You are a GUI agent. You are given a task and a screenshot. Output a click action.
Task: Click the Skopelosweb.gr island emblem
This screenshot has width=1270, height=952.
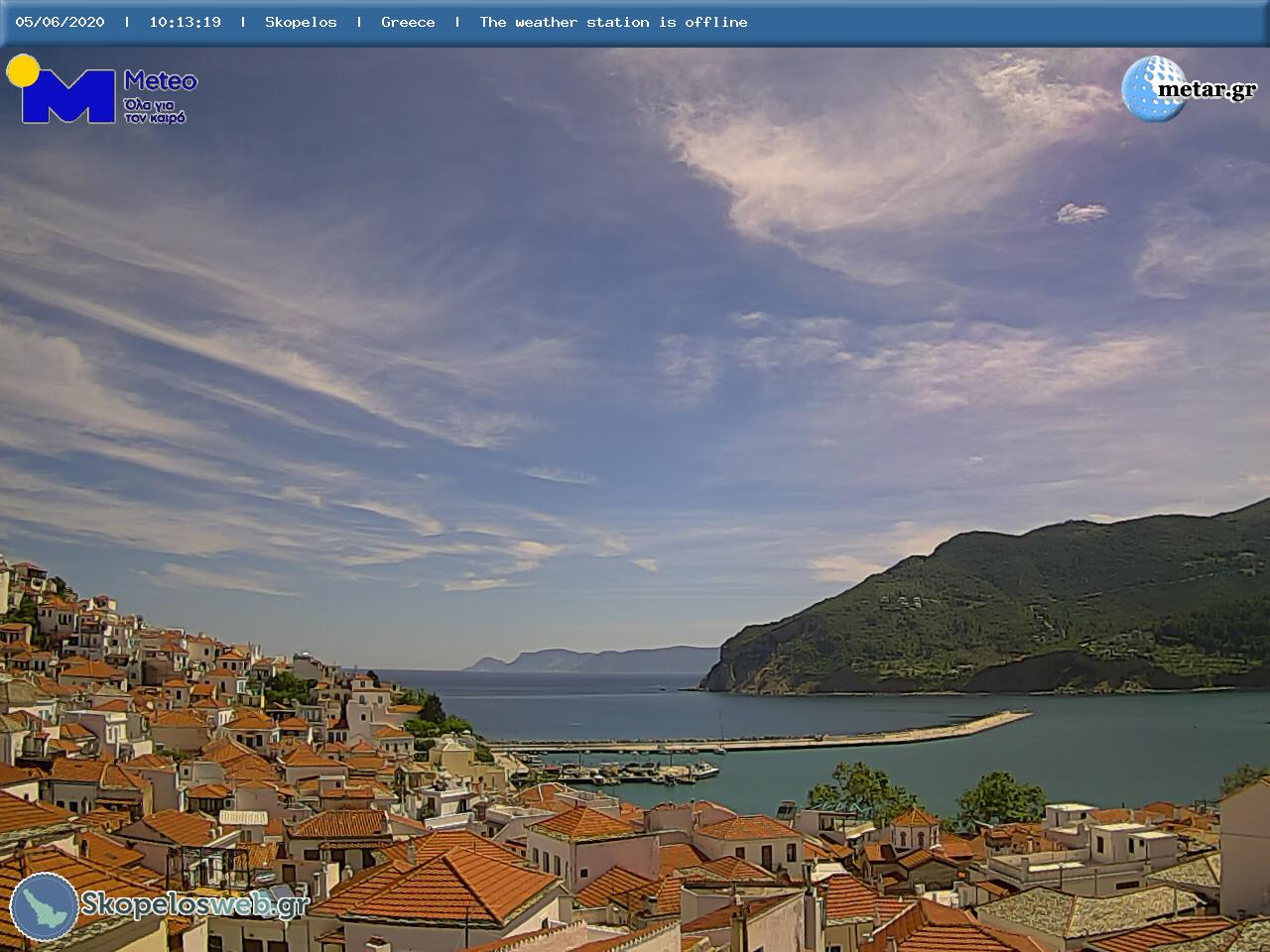pyautogui.click(x=44, y=906)
